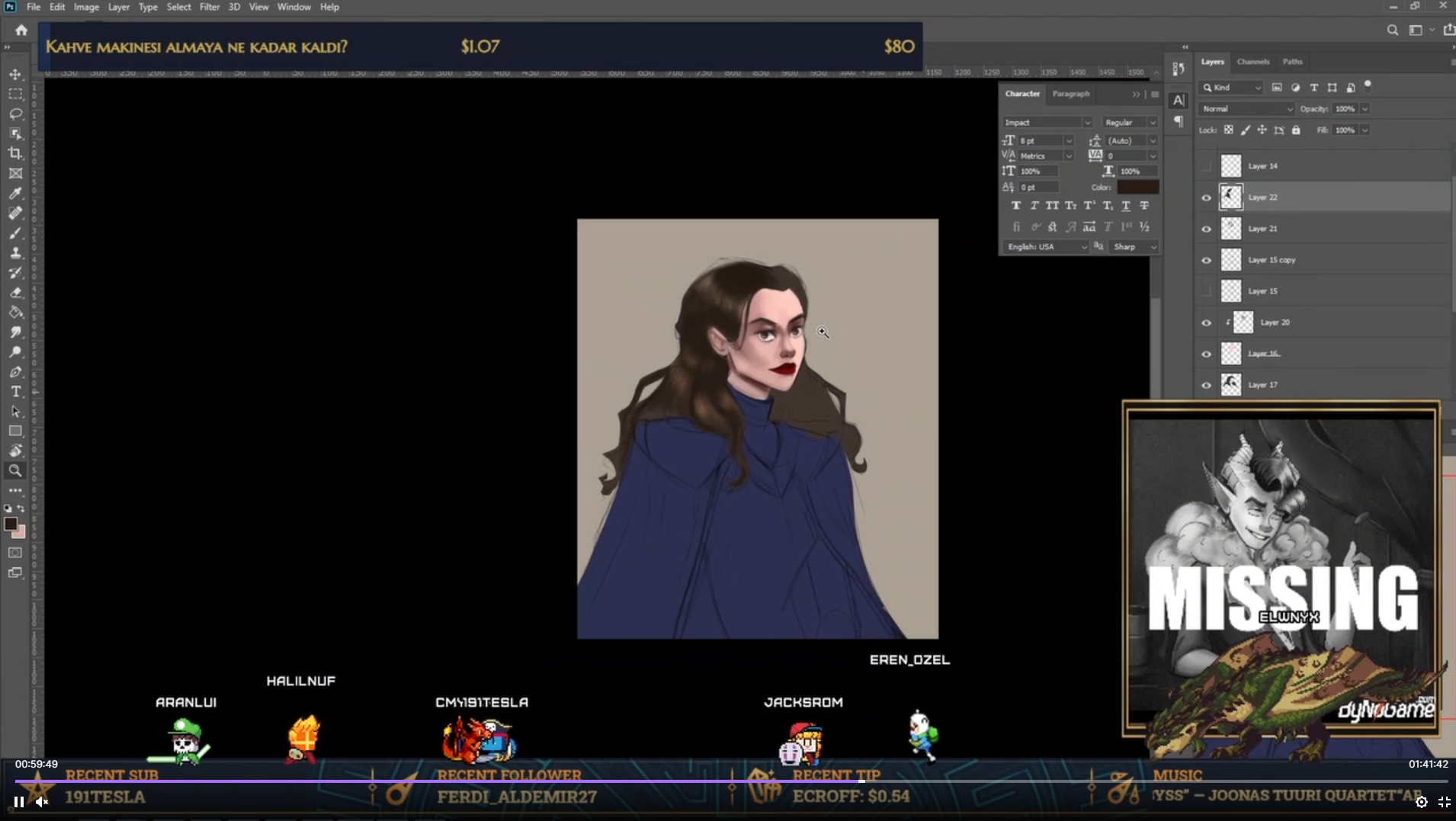Select the Rotate View tool
Viewport: 1456px width, 821px height.
click(15, 451)
